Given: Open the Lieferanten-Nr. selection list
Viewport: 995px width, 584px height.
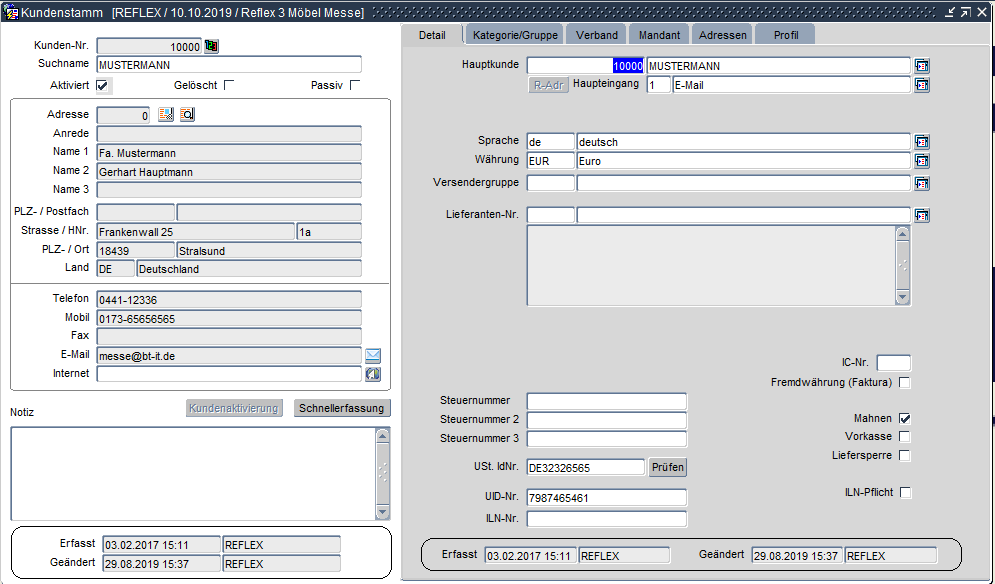Looking at the screenshot, I should (922, 215).
